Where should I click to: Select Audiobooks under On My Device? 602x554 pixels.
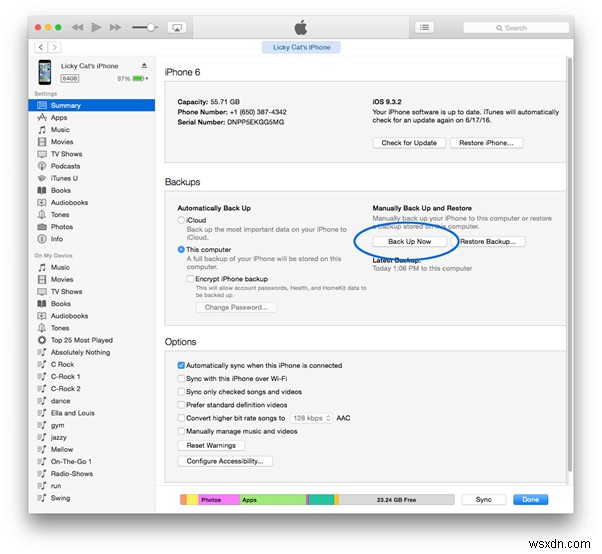91,316
